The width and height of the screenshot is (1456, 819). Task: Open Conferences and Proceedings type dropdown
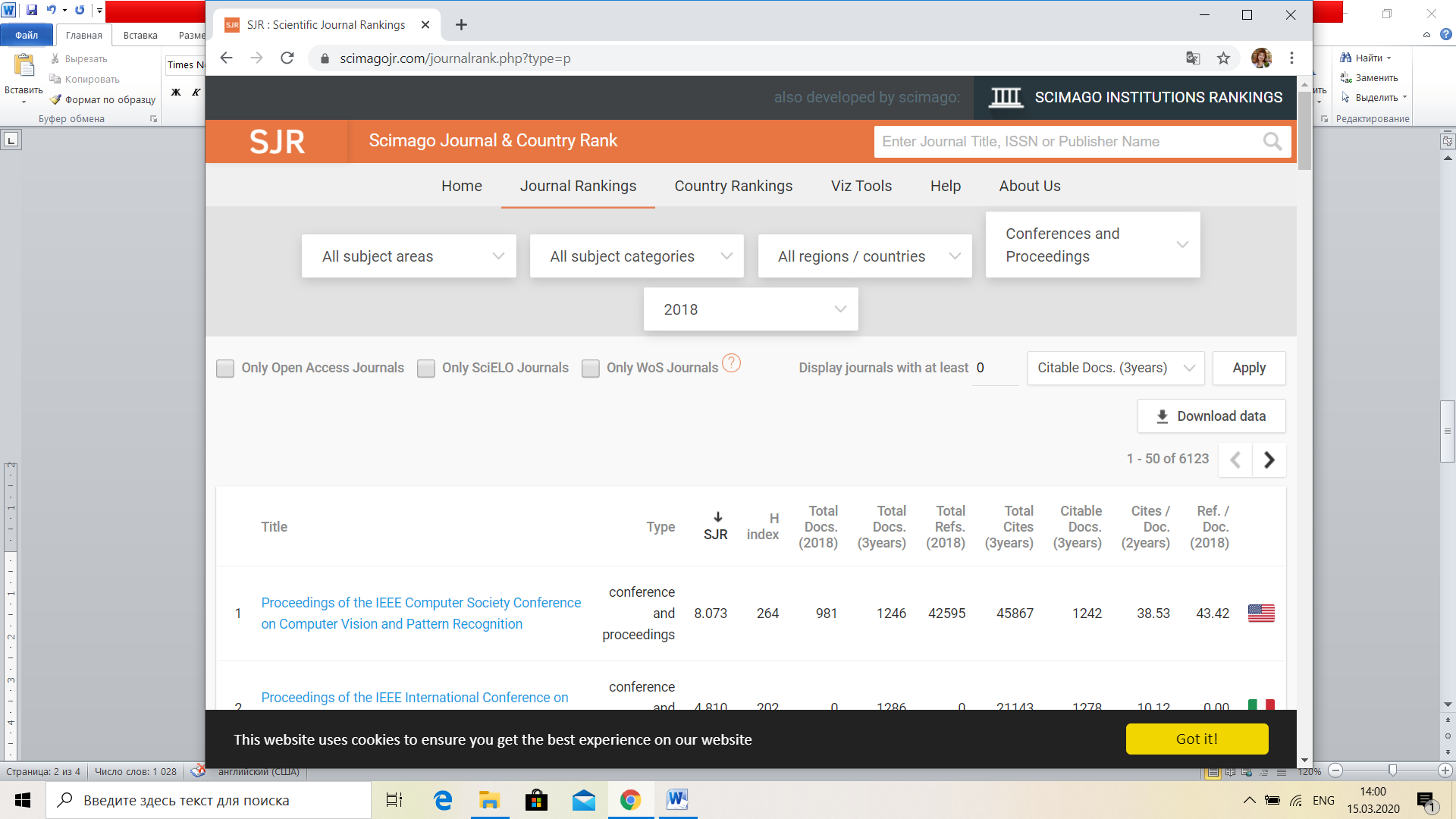[1093, 245]
